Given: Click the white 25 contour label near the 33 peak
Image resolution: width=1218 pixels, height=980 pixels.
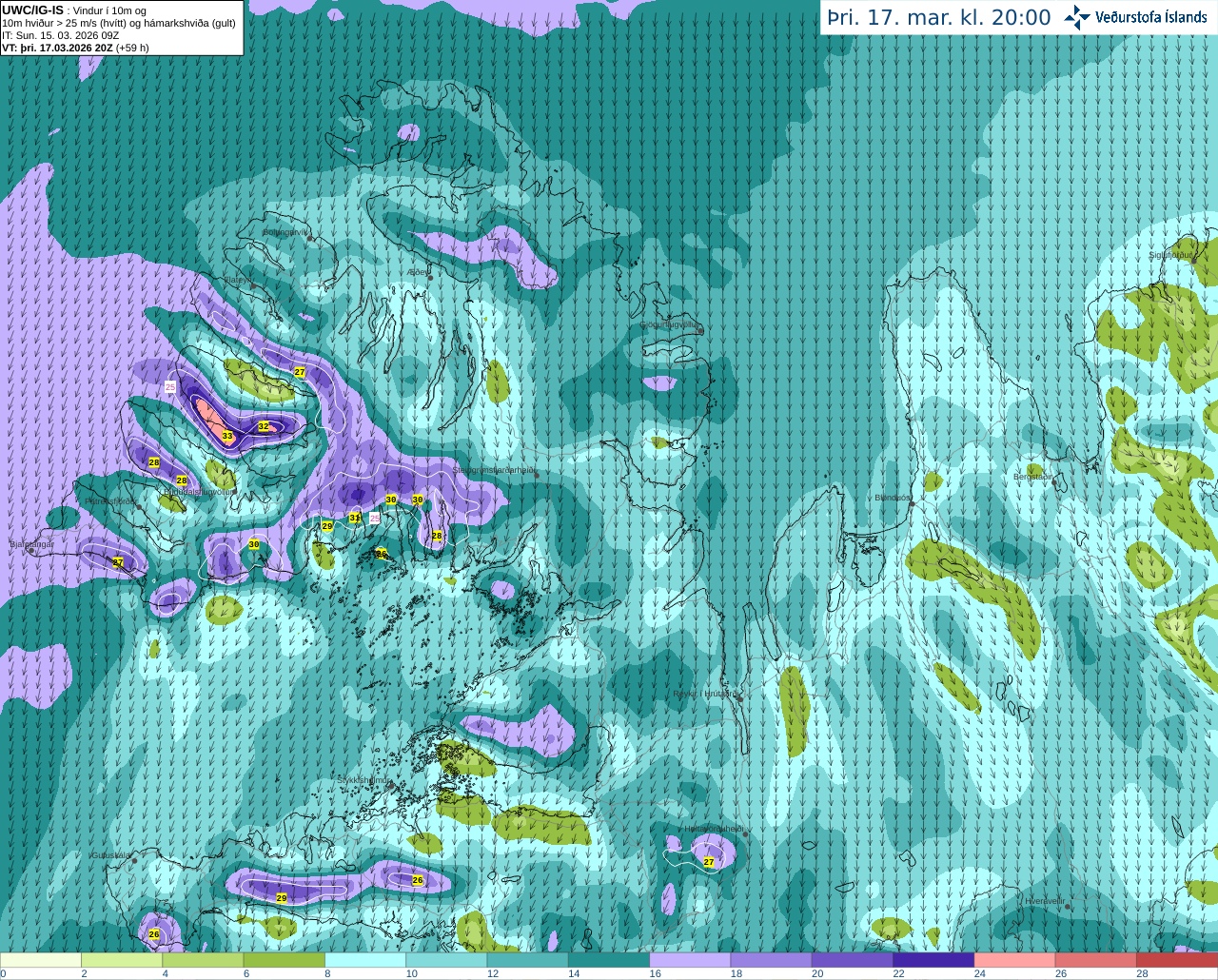Looking at the screenshot, I should click(170, 387).
